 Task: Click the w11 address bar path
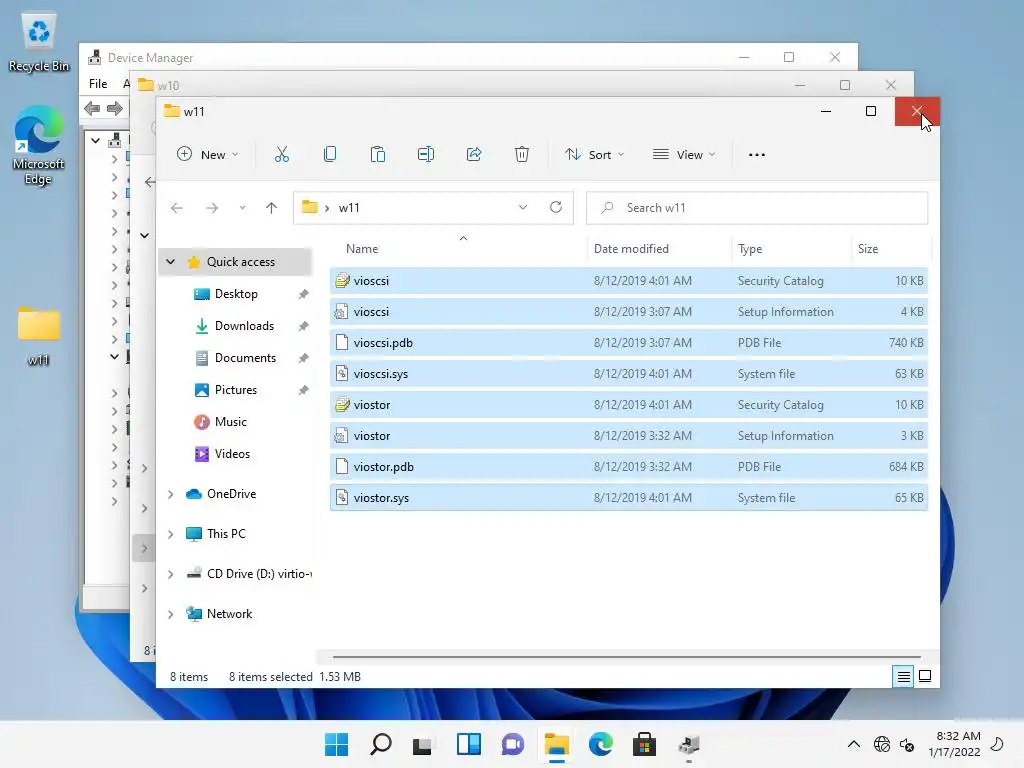[x=349, y=208]
